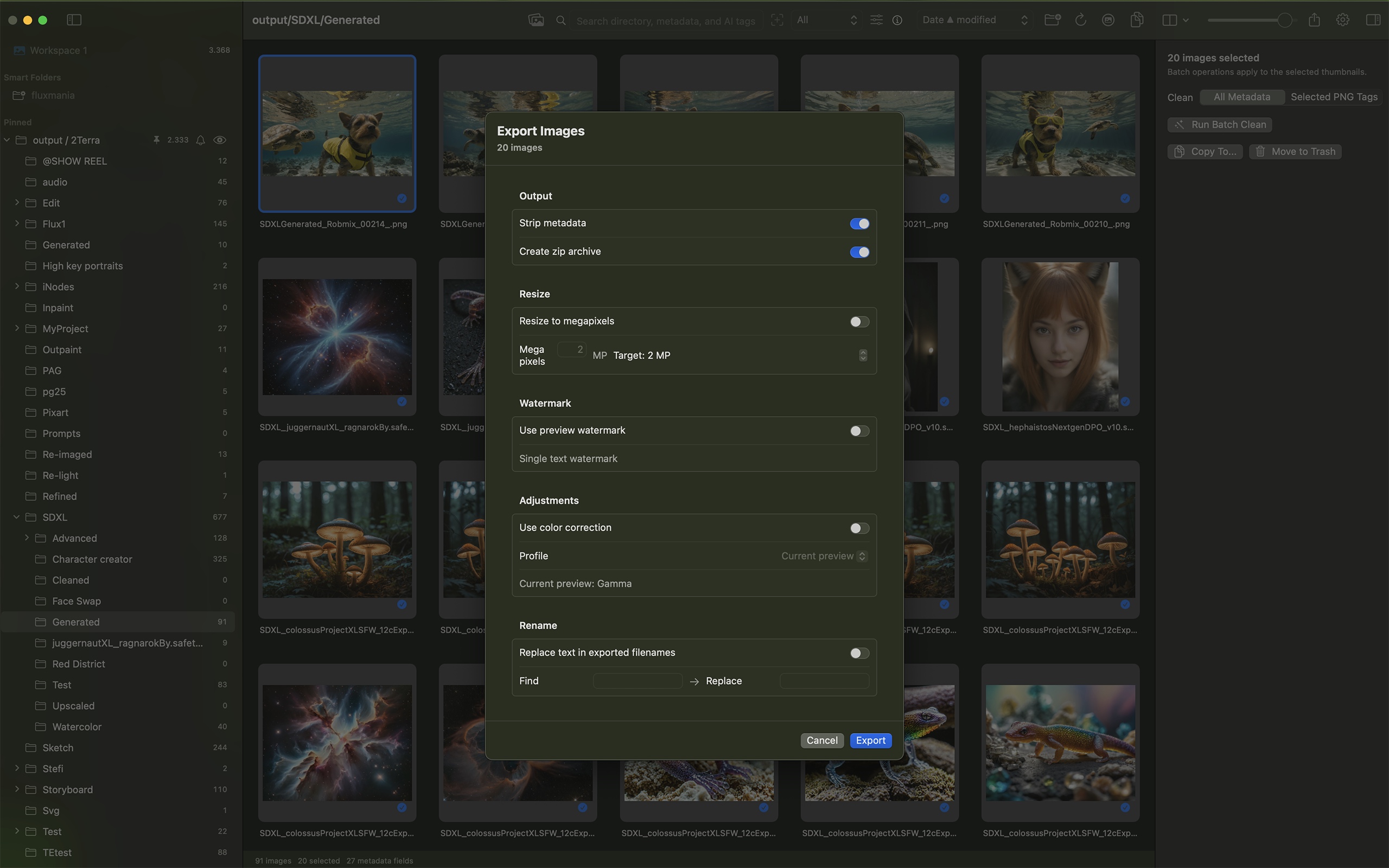This screenshot has height=868, width=1389.
Task: Click the Export button
Action: pyautogui.click(x=870, y=741)
